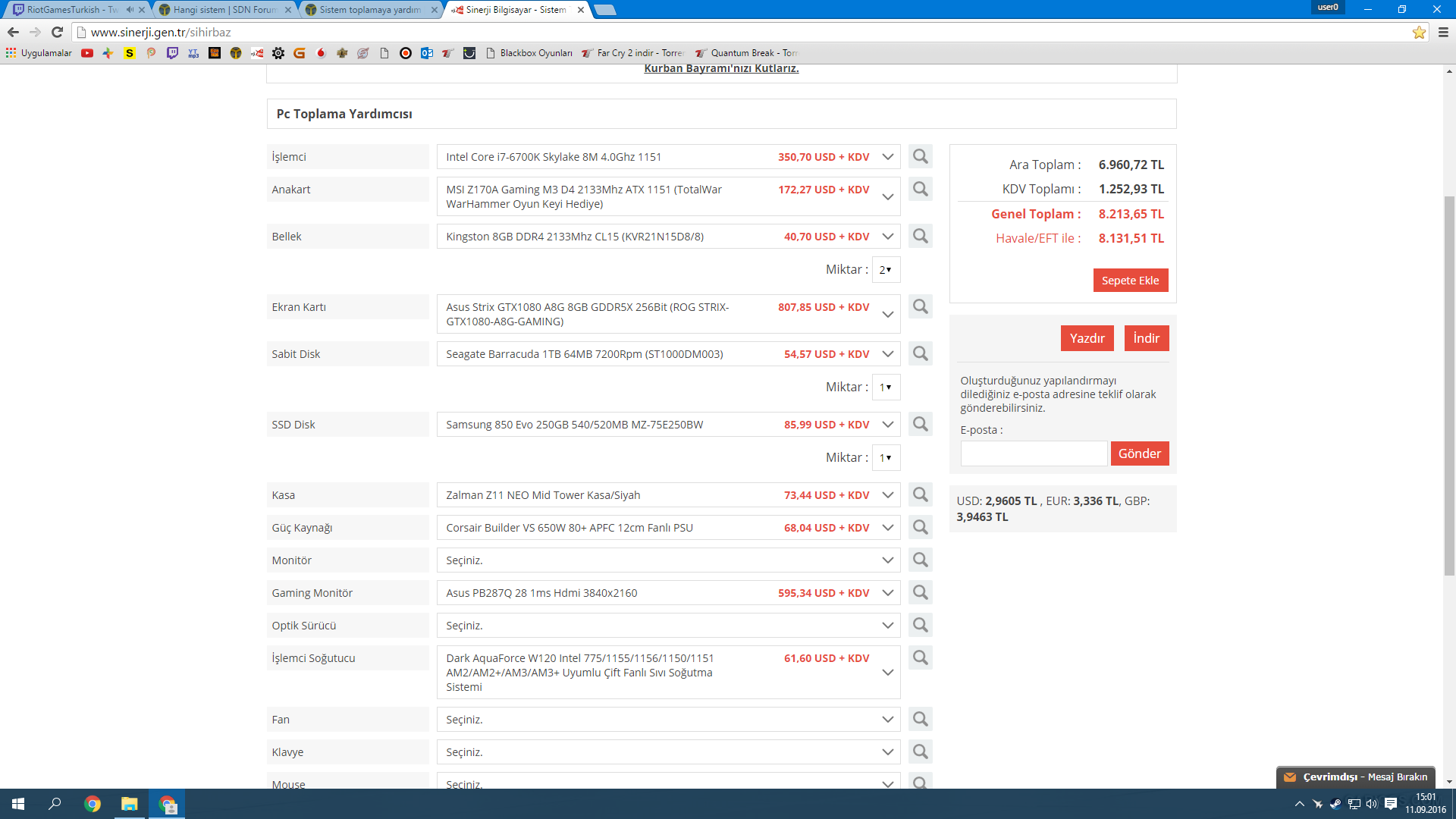Click the search icon next to İşlemci row
The height and width of the screenshot is (819, 1456).
pos(920,156)
